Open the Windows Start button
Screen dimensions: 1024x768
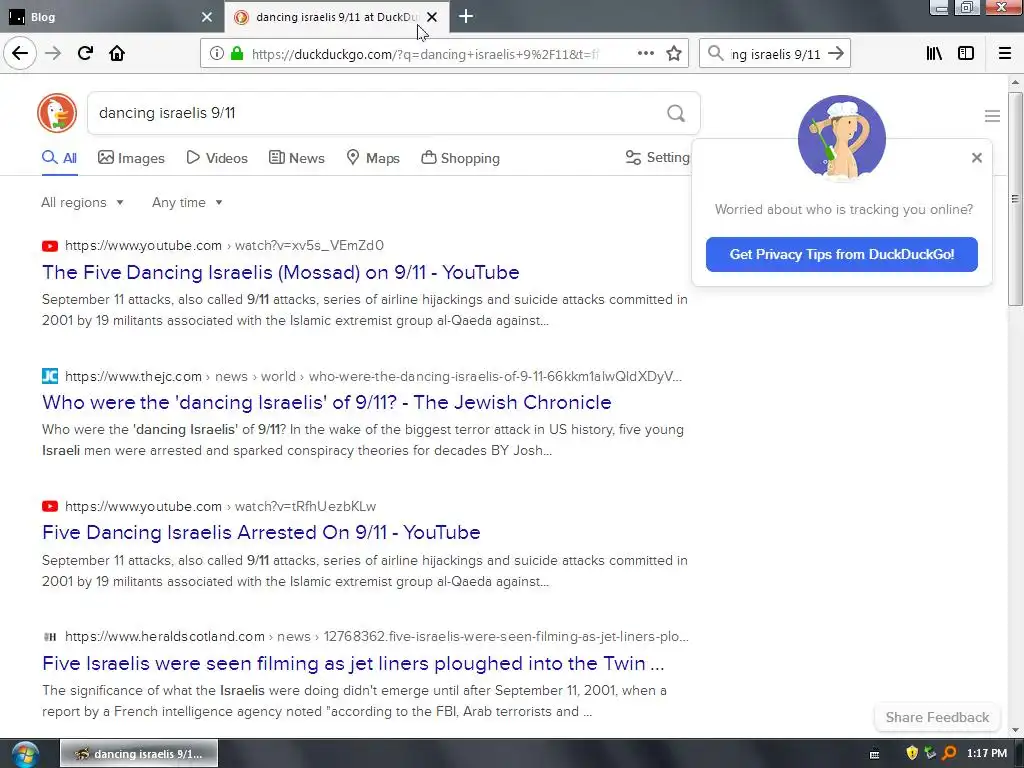(x=25, y=754)
